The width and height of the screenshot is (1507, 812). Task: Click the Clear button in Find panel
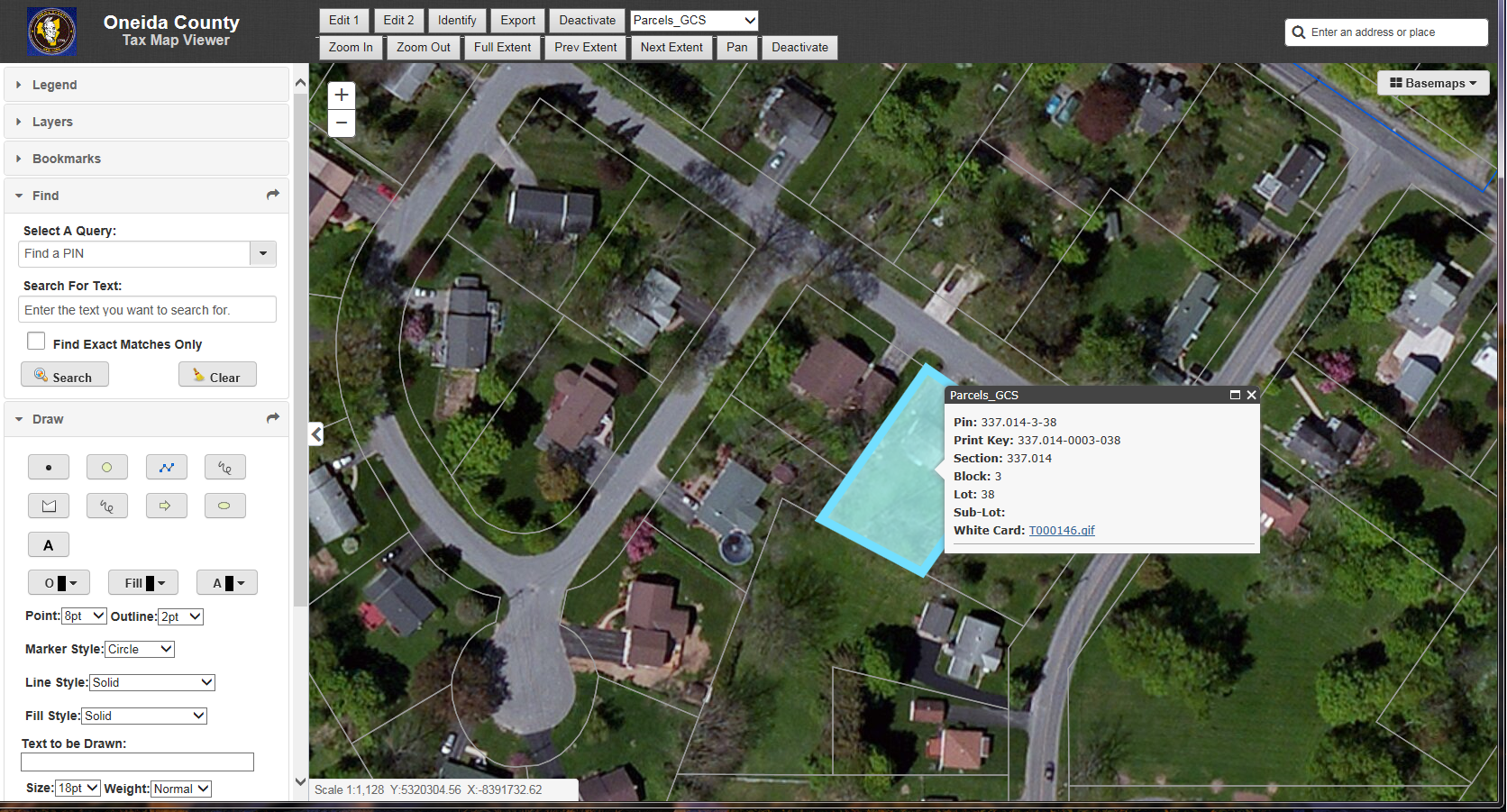tap(217, 375)
